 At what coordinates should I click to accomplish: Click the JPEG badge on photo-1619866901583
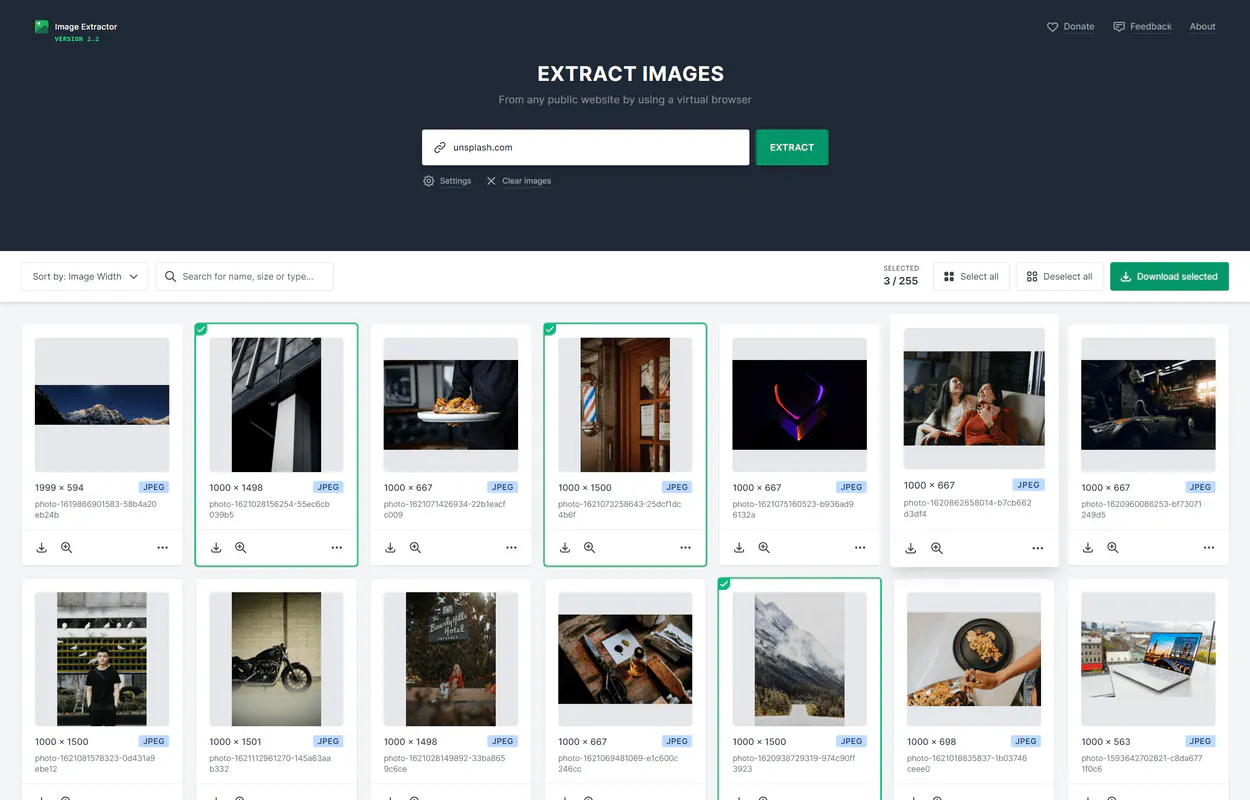click(x=154, y=487)
